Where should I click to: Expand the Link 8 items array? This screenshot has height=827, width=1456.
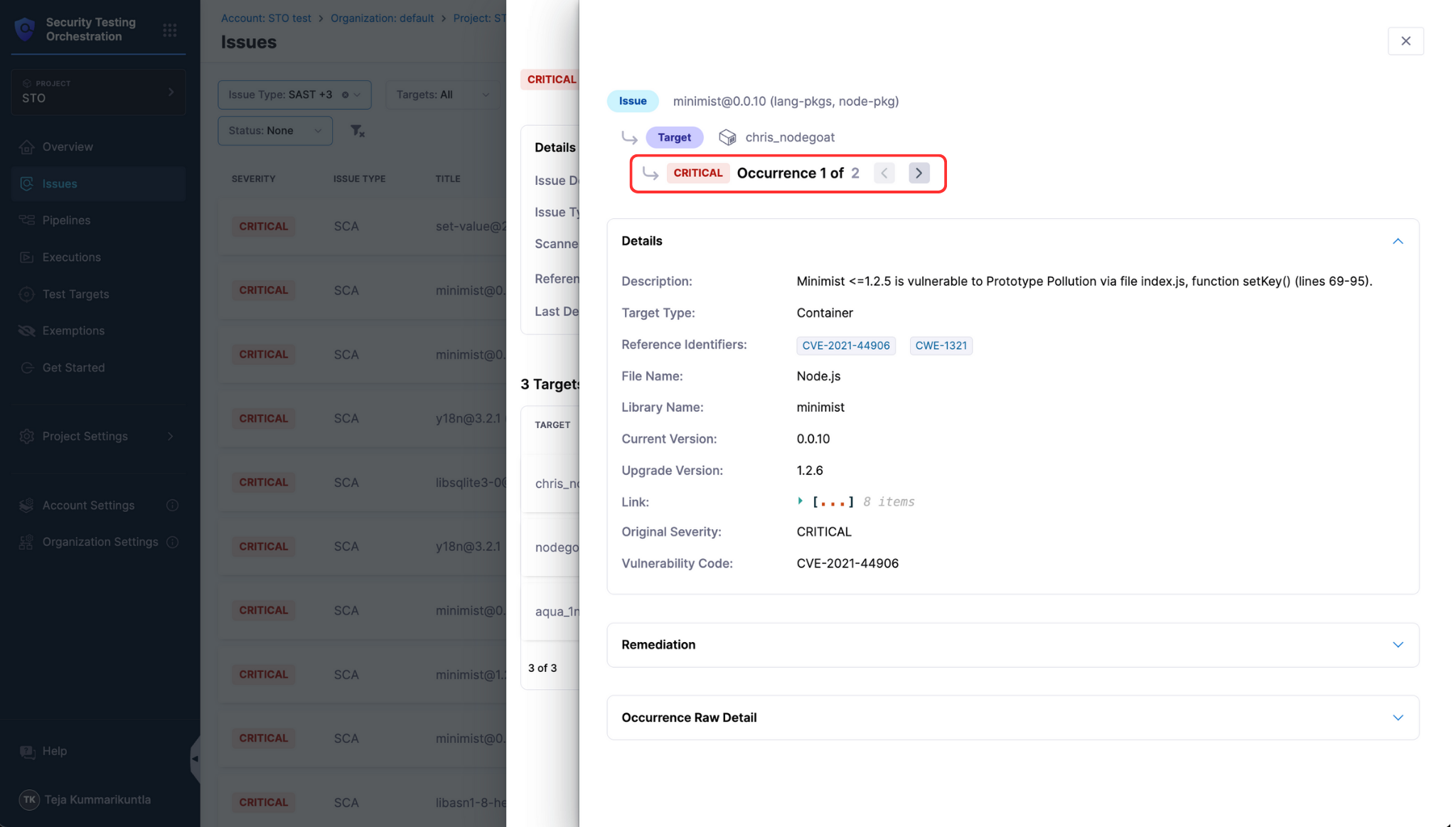801,501
